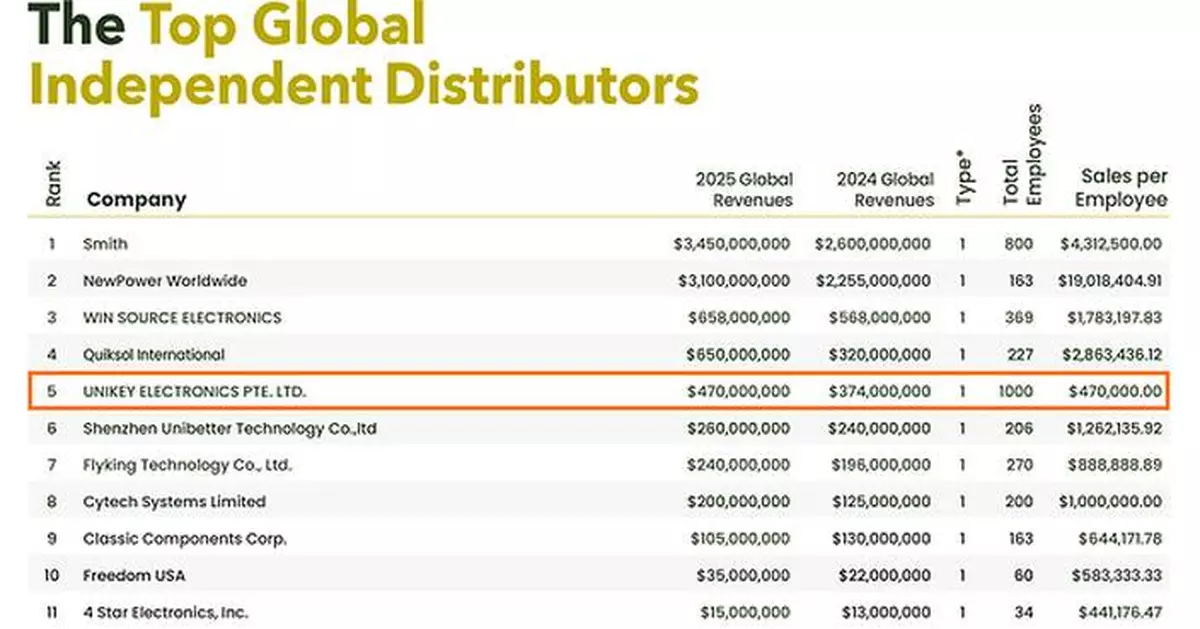The image size is (1200, 629).
Task: Click the Type* column header
Action: pos(965,178)
